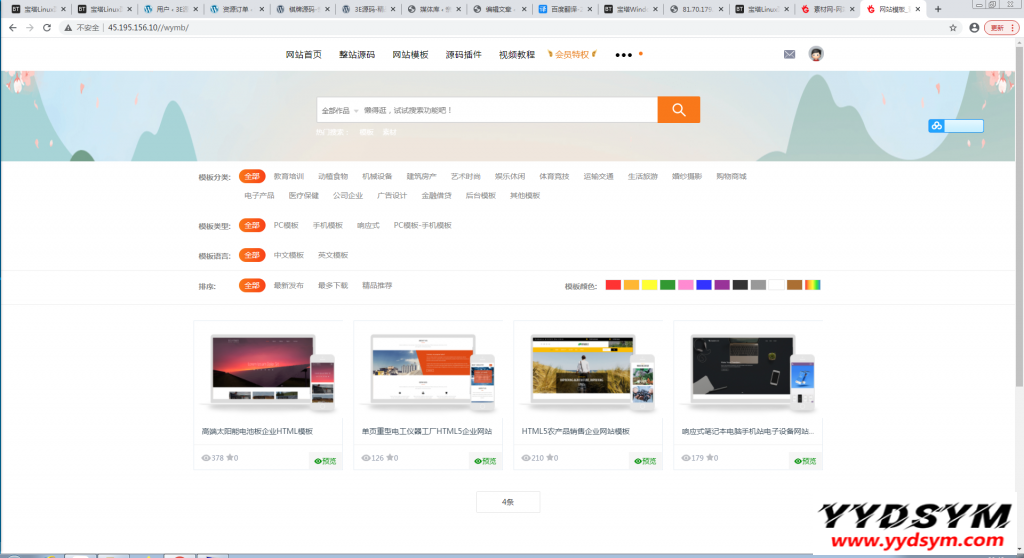Click the Chrome profile account icon

(x=974, y=28)
